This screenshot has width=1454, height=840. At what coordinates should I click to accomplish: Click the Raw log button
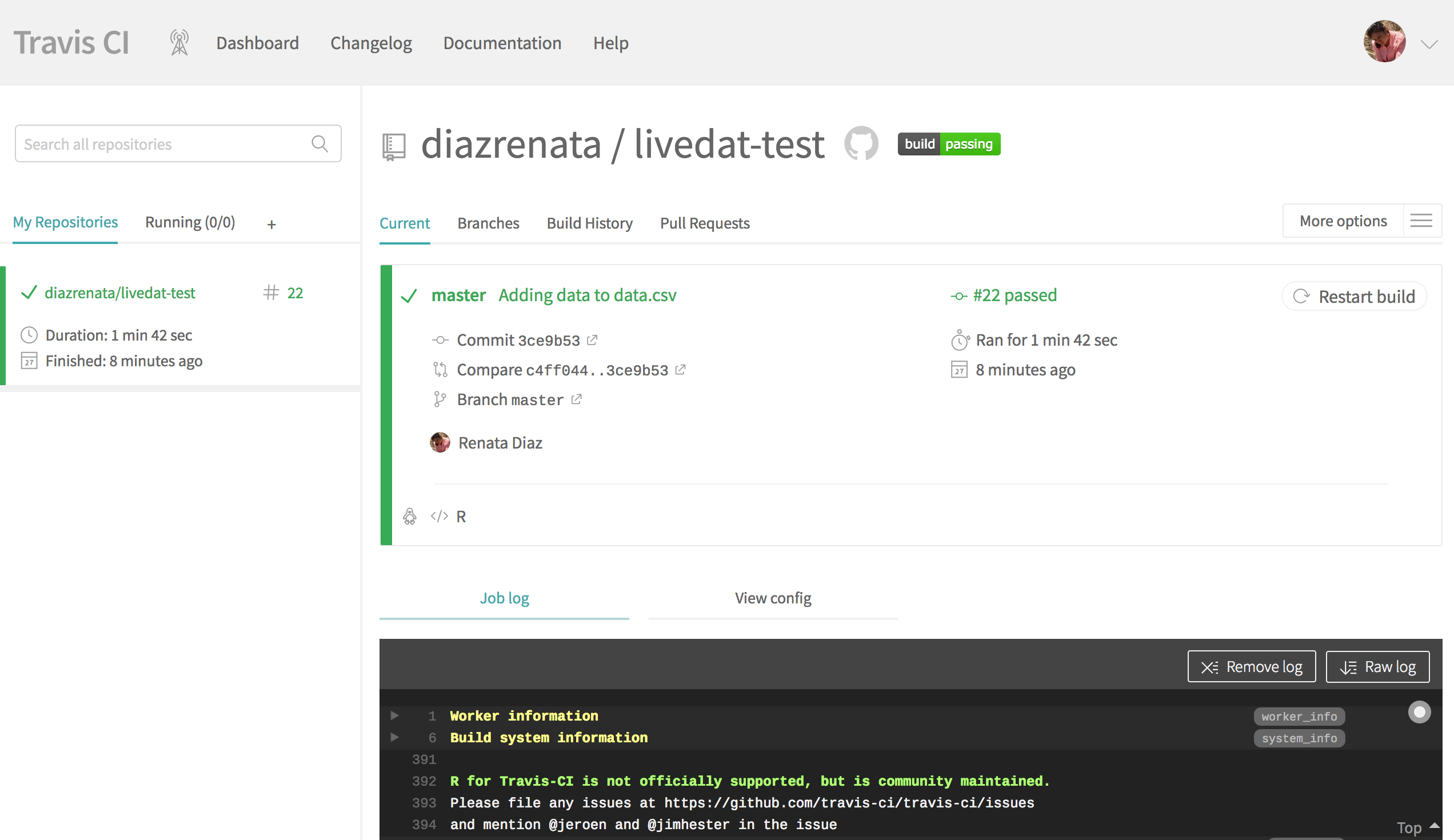point(1378,667)
